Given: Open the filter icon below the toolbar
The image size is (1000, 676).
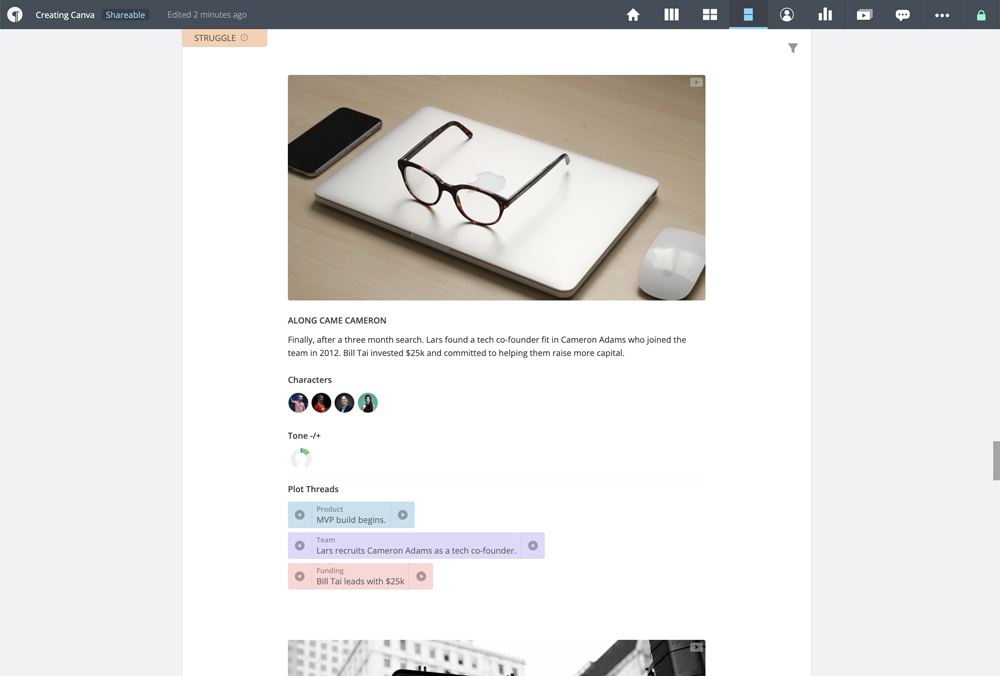Looking at the screenshot, I should (x=793, y=47).
